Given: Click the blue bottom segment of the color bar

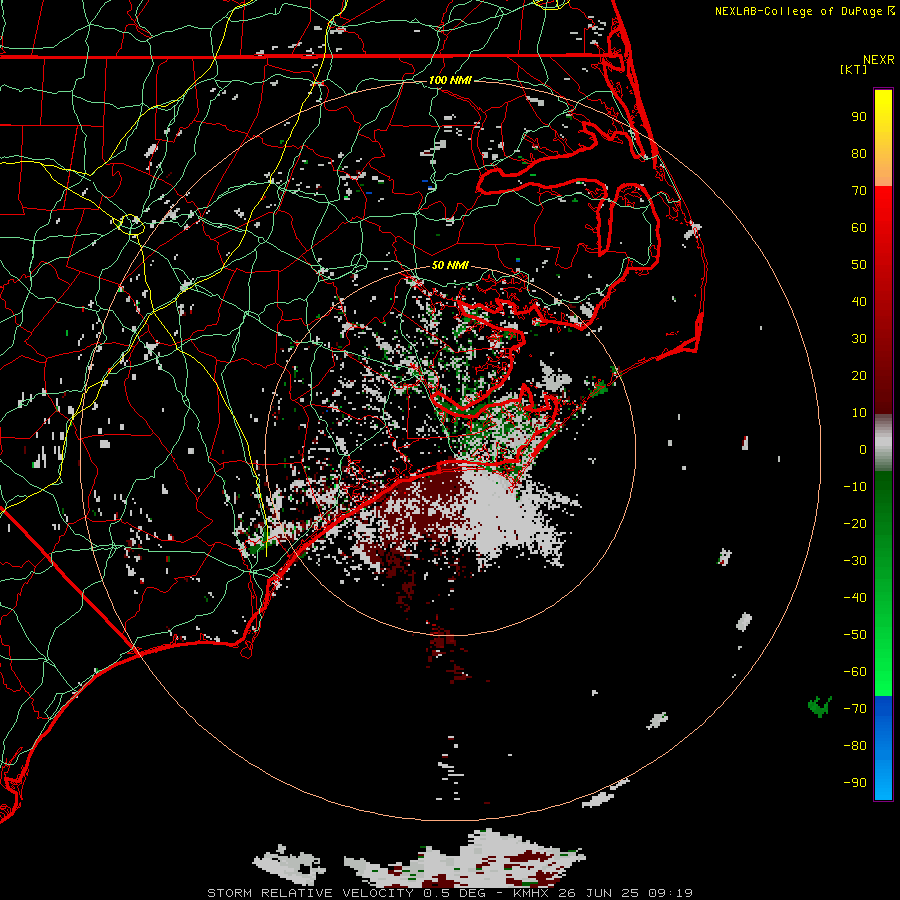Looking at the screenshot, I should pos(883,747).
